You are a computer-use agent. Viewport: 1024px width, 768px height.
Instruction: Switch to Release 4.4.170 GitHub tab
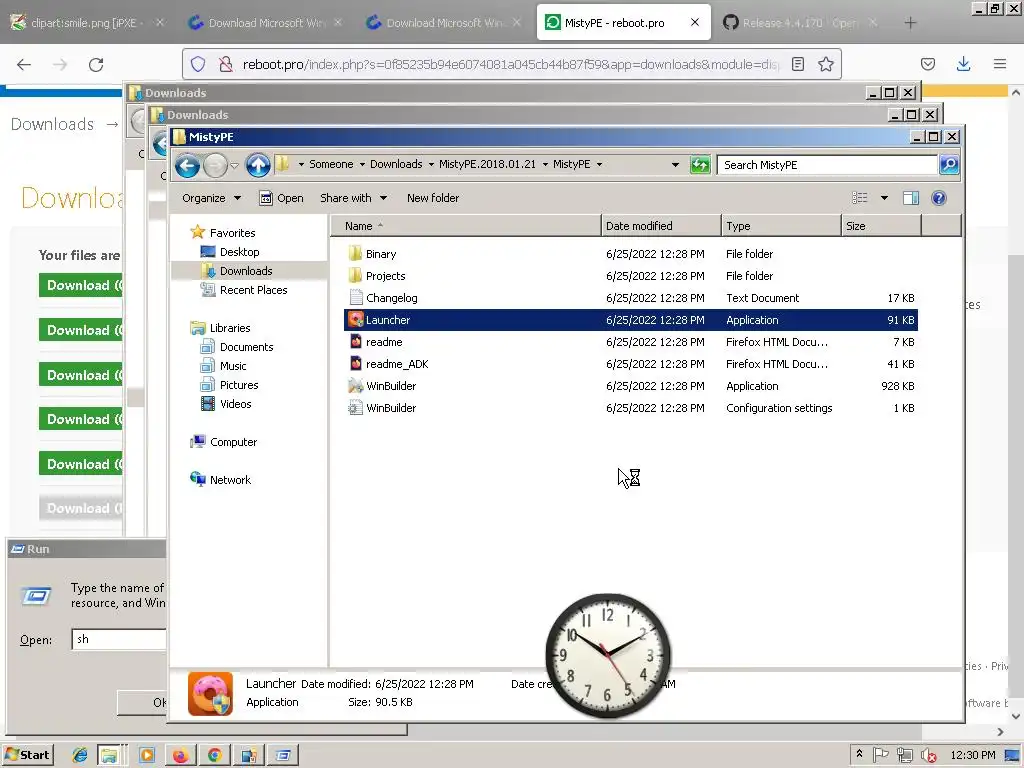[x=800, y=23]
